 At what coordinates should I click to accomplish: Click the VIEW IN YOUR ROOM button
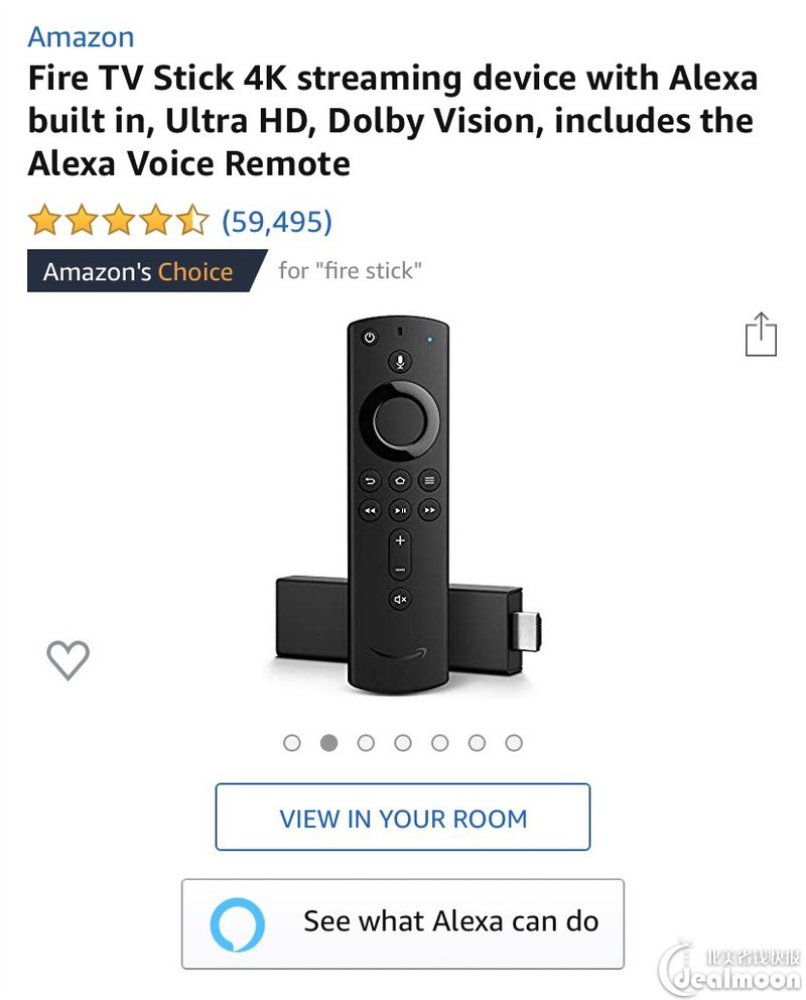[x=403, y=817]
